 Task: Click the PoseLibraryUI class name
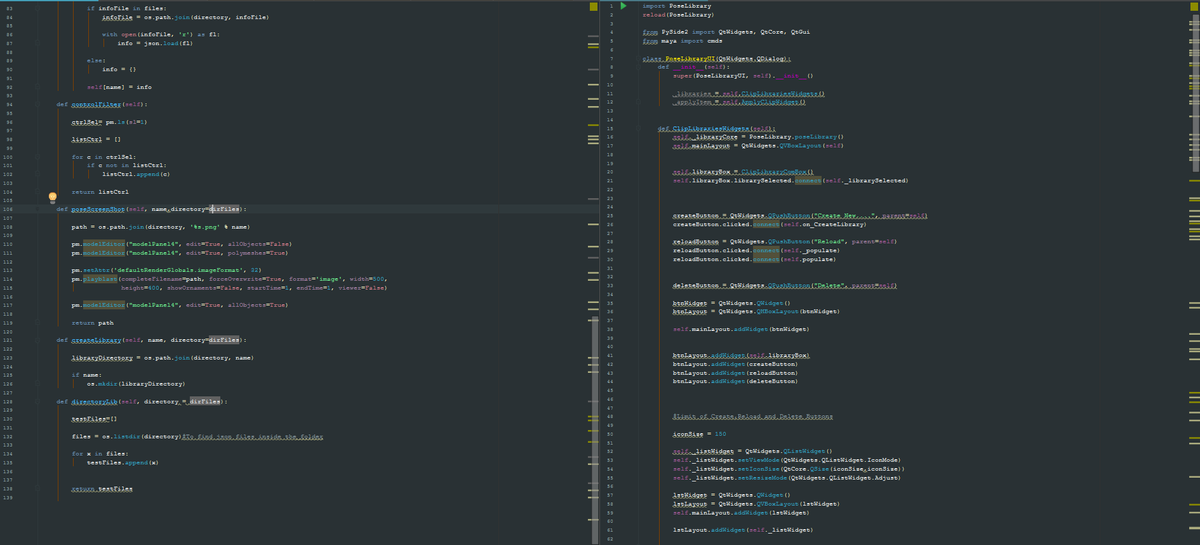pyautogui.click(x=688, y=59)
